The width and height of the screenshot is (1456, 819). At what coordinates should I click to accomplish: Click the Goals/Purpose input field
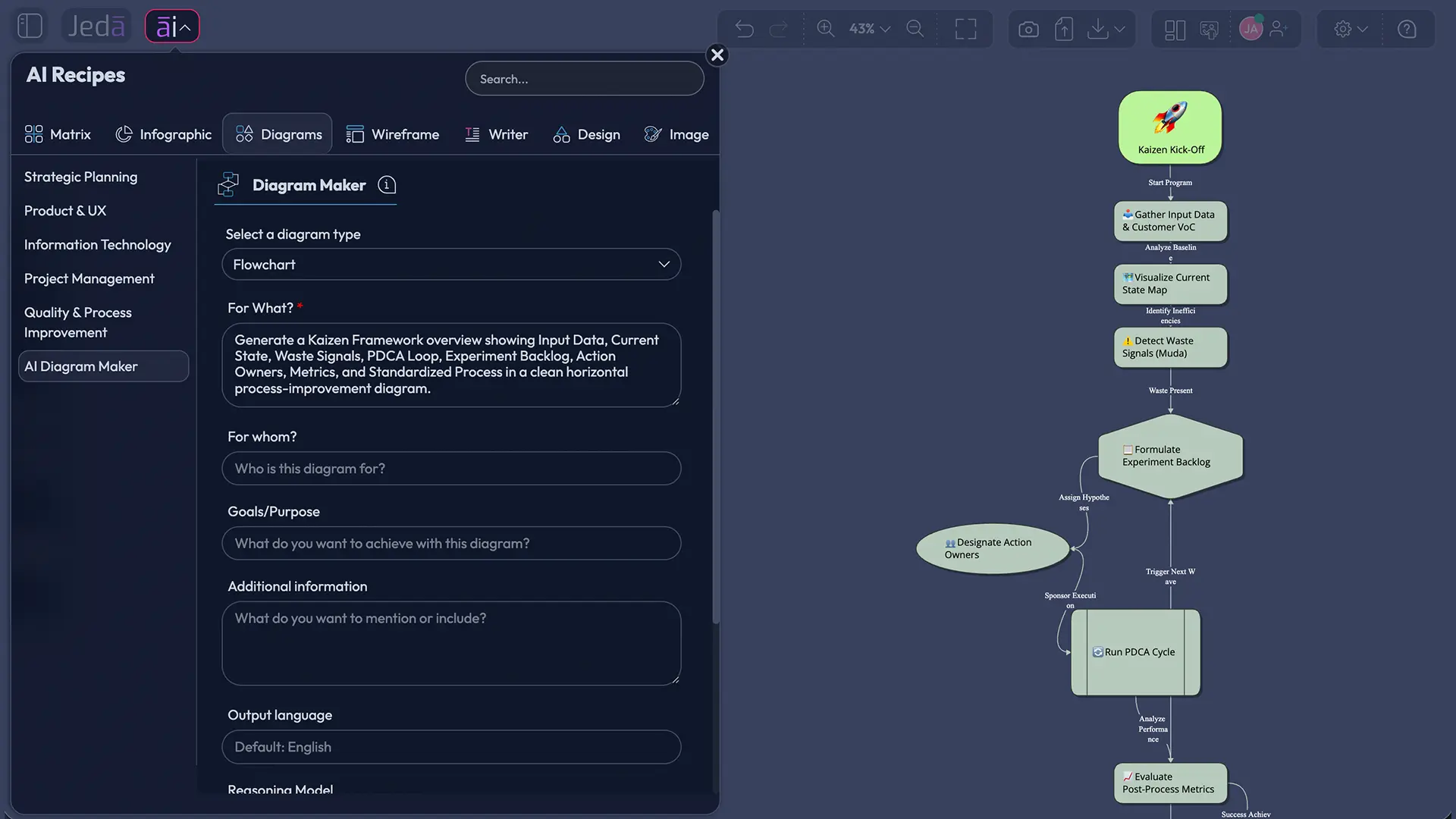[451, 544]
